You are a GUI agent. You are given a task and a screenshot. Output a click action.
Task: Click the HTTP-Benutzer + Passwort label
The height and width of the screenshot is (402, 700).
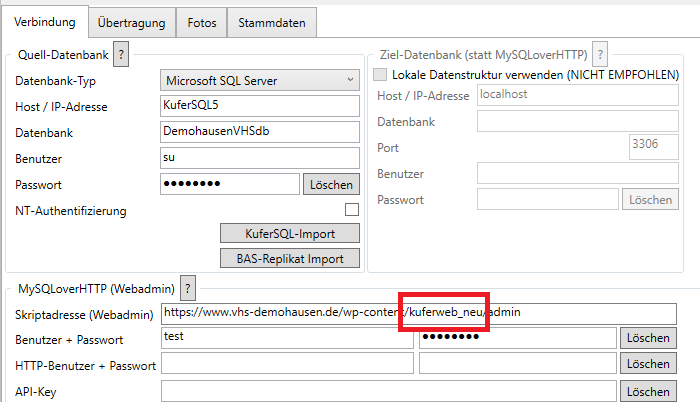pyautogui.click(x=85, y=366)
